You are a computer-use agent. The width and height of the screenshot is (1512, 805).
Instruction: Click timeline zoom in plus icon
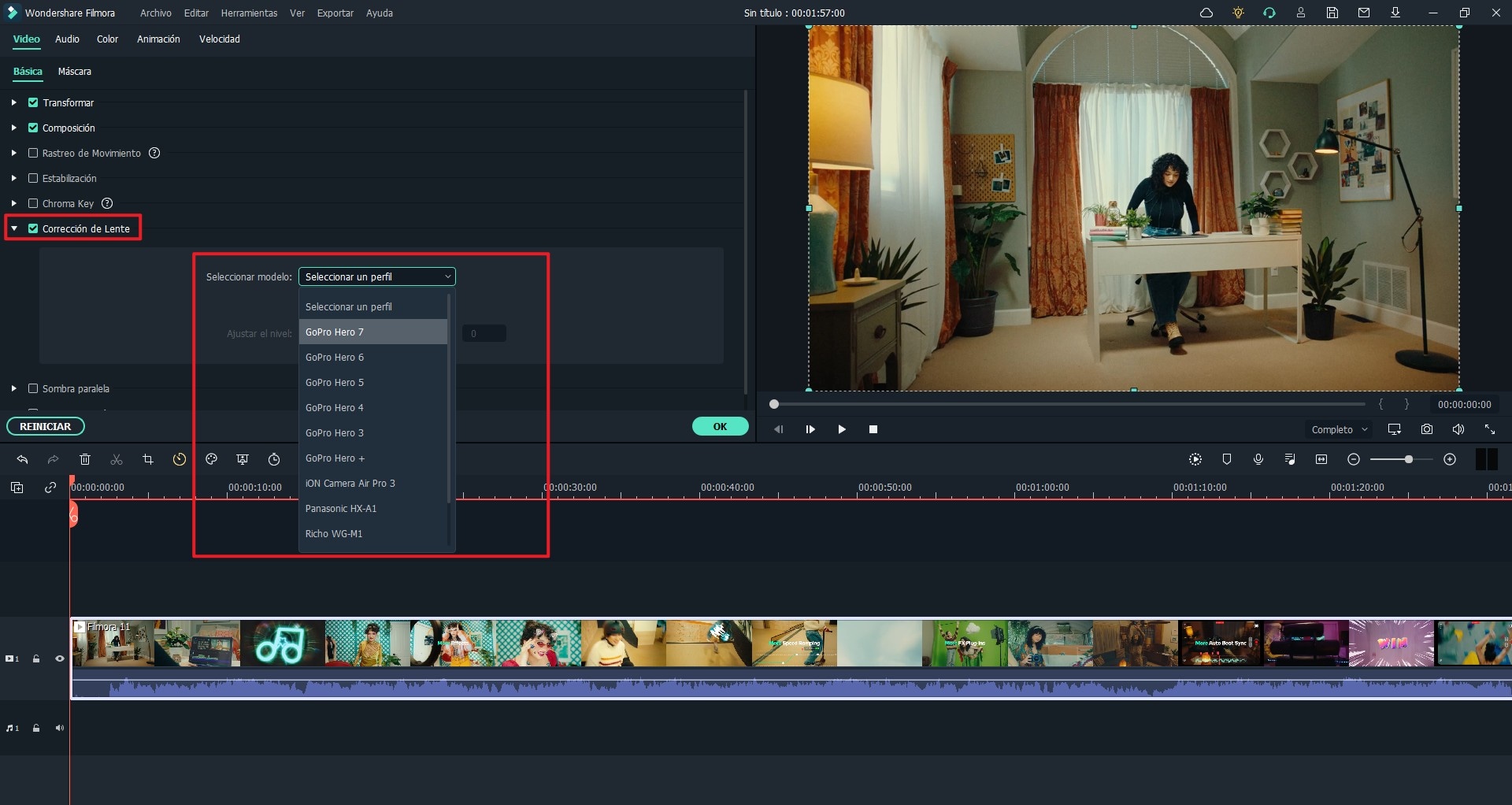coord(1450,459)
